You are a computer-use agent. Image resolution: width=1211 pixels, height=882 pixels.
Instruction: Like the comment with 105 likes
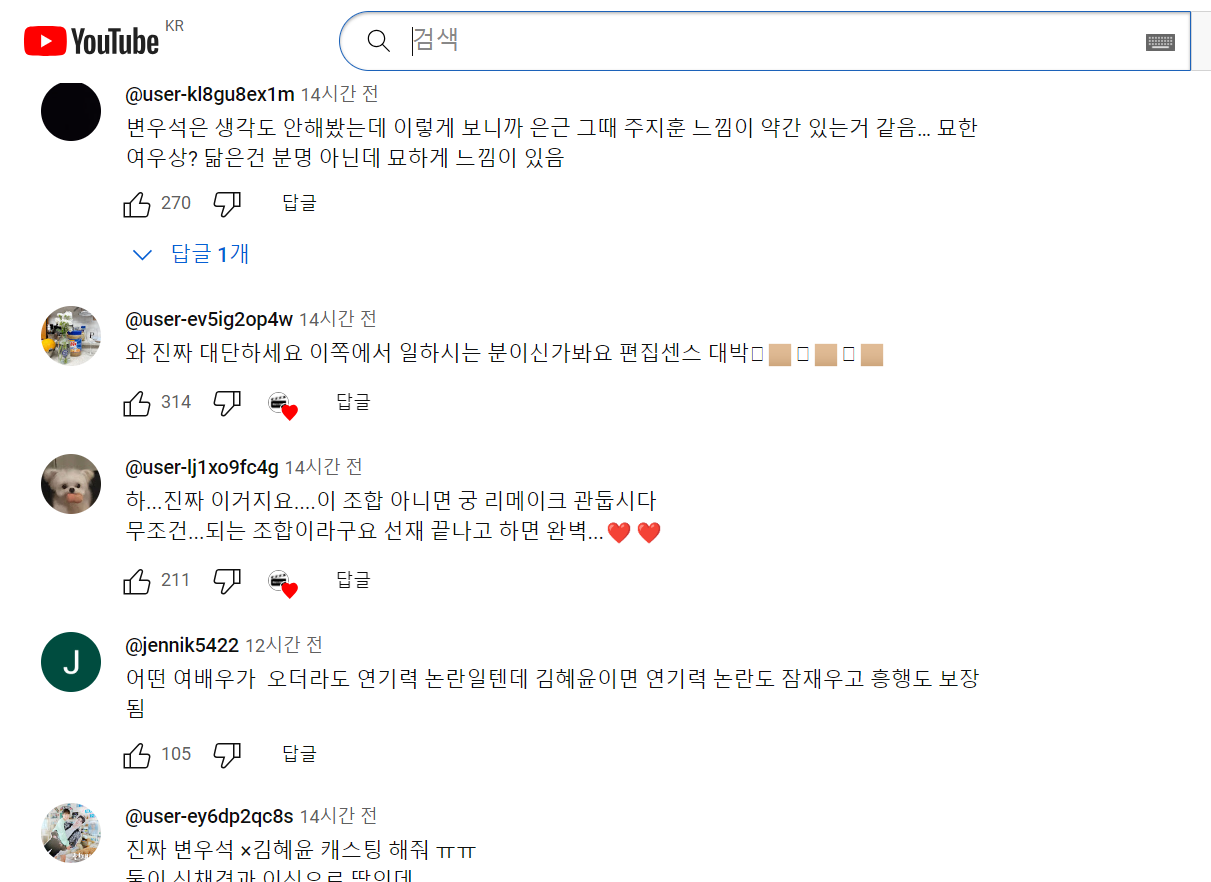(137, 755)
